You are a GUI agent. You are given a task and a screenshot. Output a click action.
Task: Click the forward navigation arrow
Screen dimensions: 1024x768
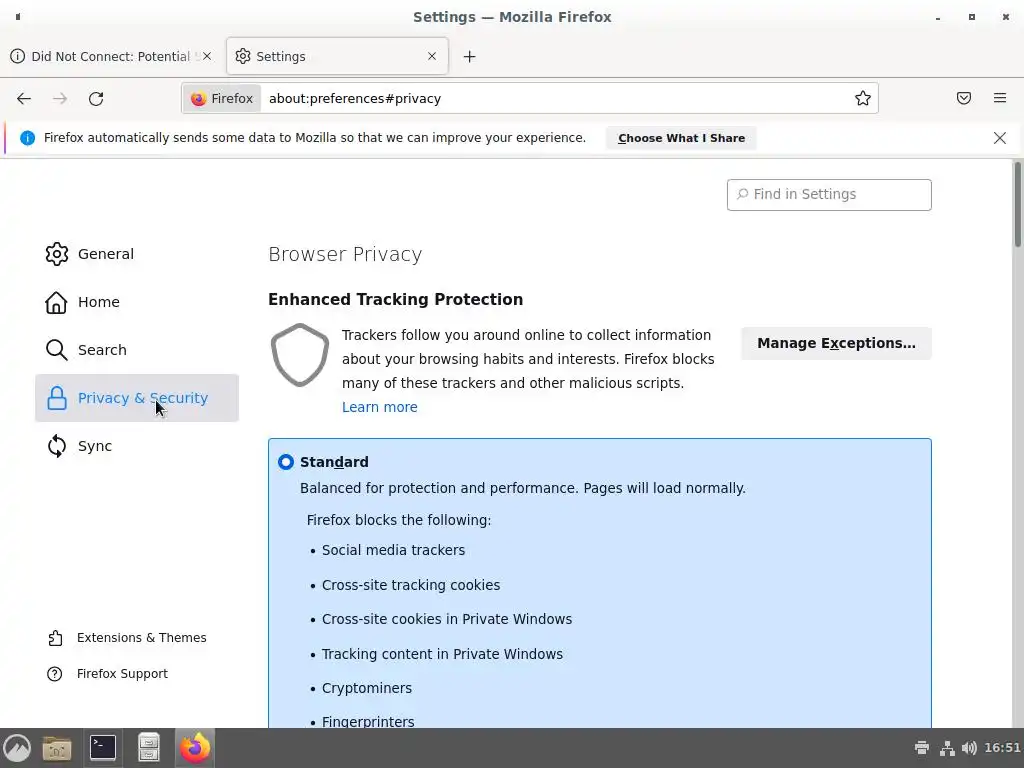(60, 99)
